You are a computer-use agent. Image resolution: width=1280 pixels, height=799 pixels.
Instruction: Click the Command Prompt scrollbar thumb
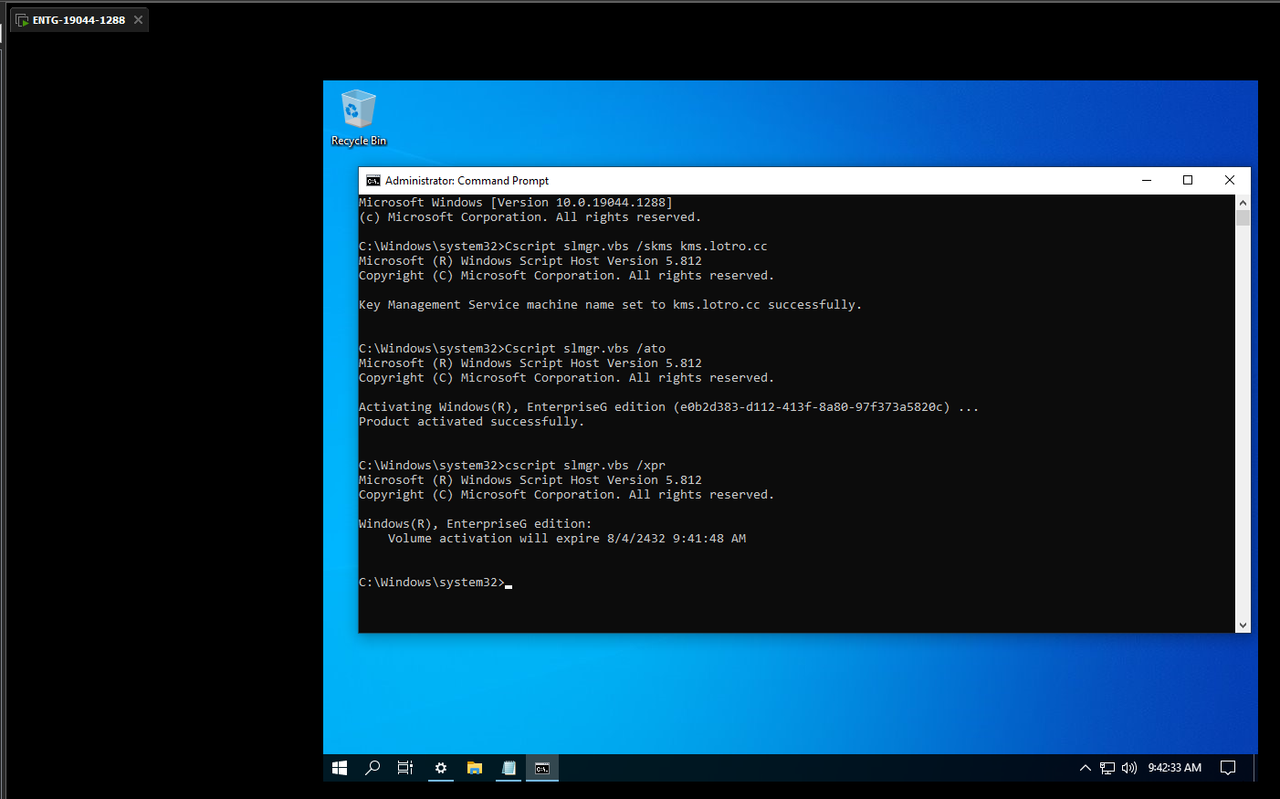(x=1243, y=218)
